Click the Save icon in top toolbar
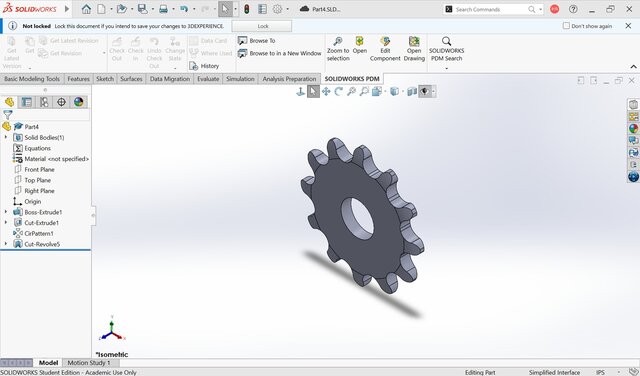 point(142,9)
